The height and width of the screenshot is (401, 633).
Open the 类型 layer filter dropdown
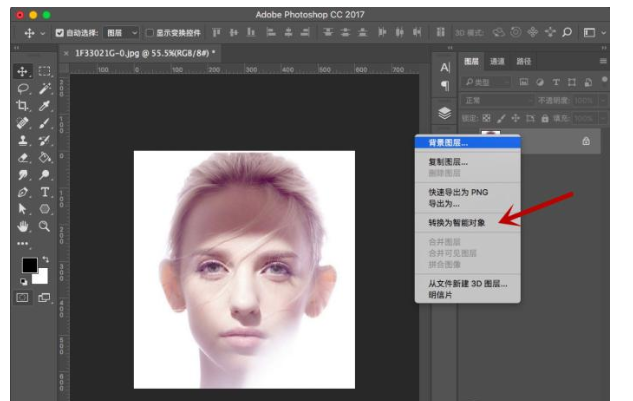coord(487,81)
